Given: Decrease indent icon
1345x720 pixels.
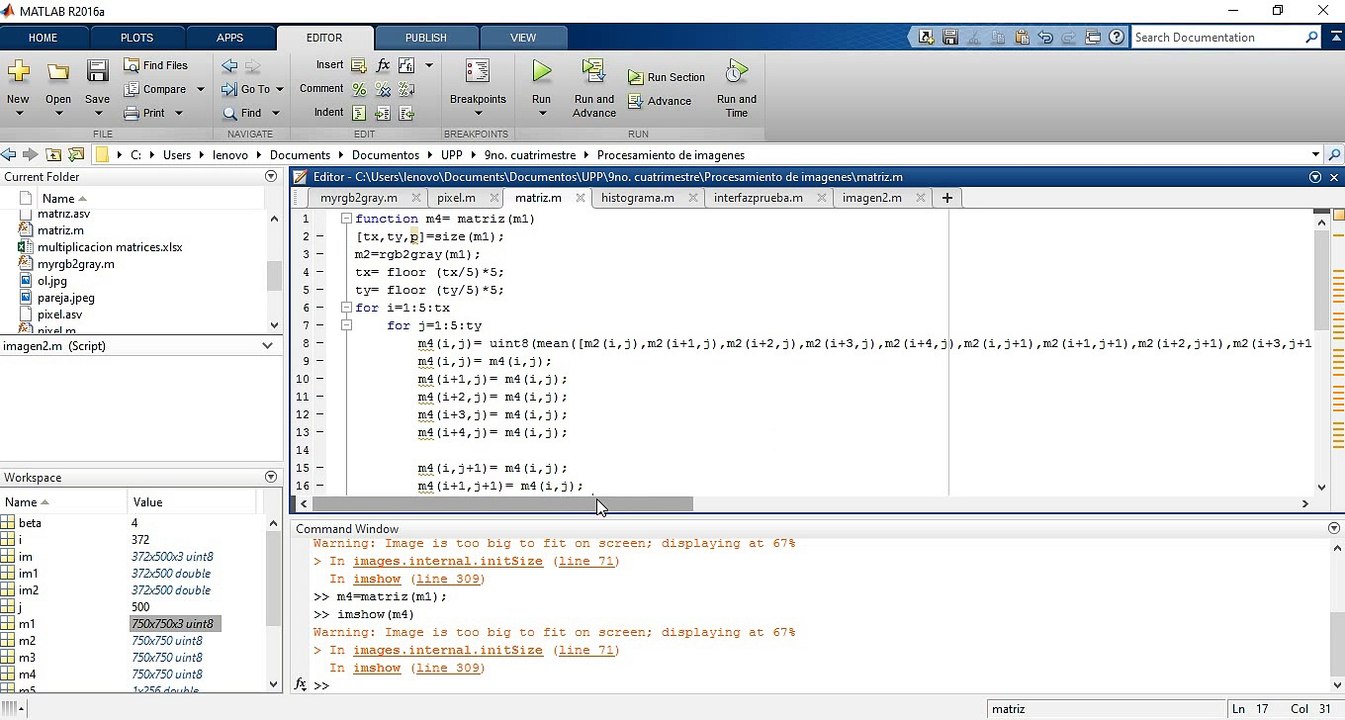Looking at the screenshot, I should click(406, 113).
